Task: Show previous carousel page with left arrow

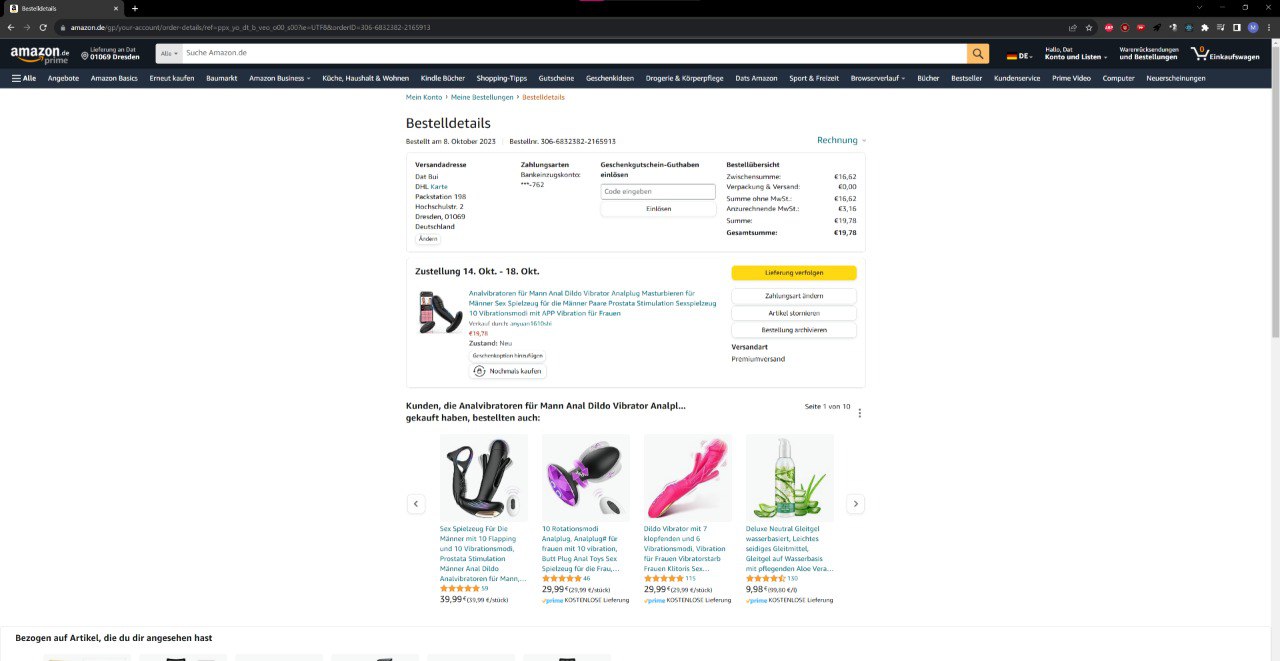Action: (416, 504)
